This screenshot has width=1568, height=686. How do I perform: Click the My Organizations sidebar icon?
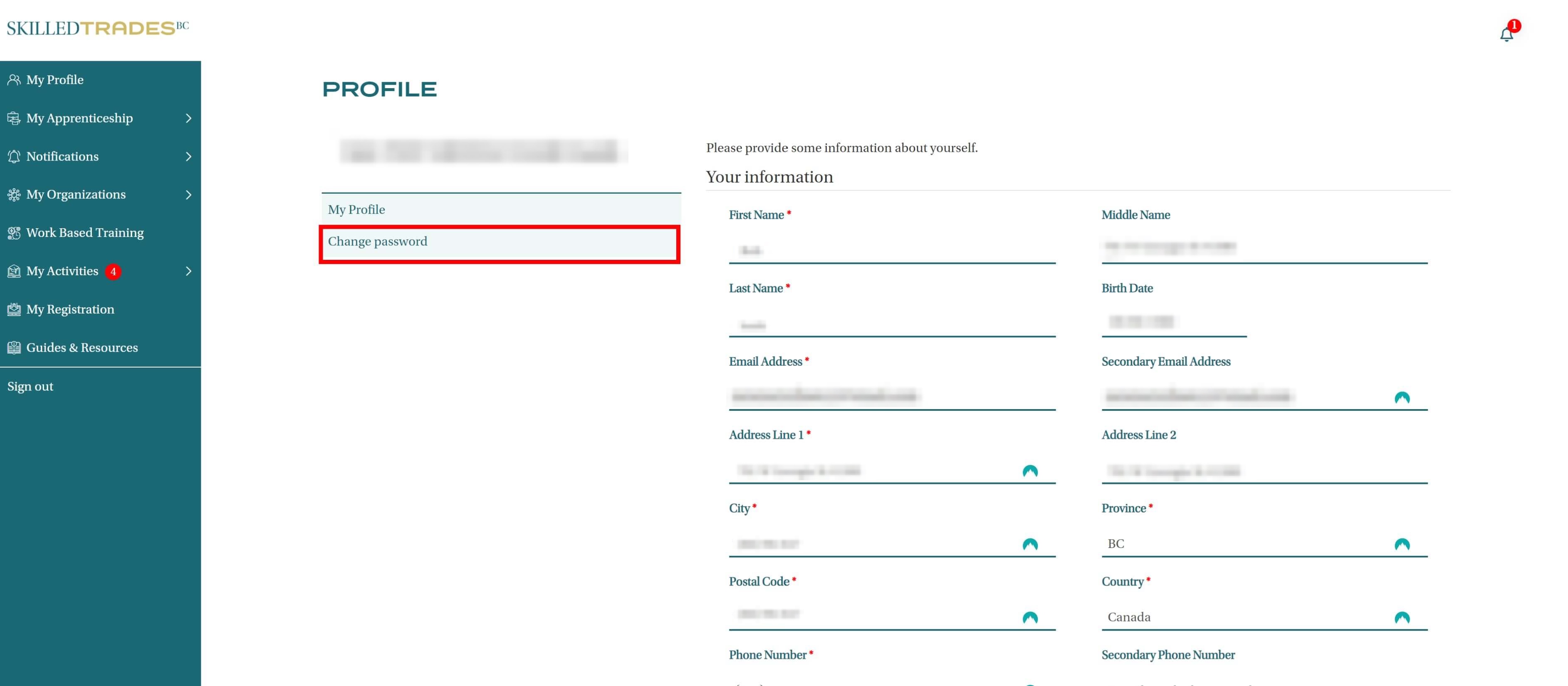coord(13,195)
